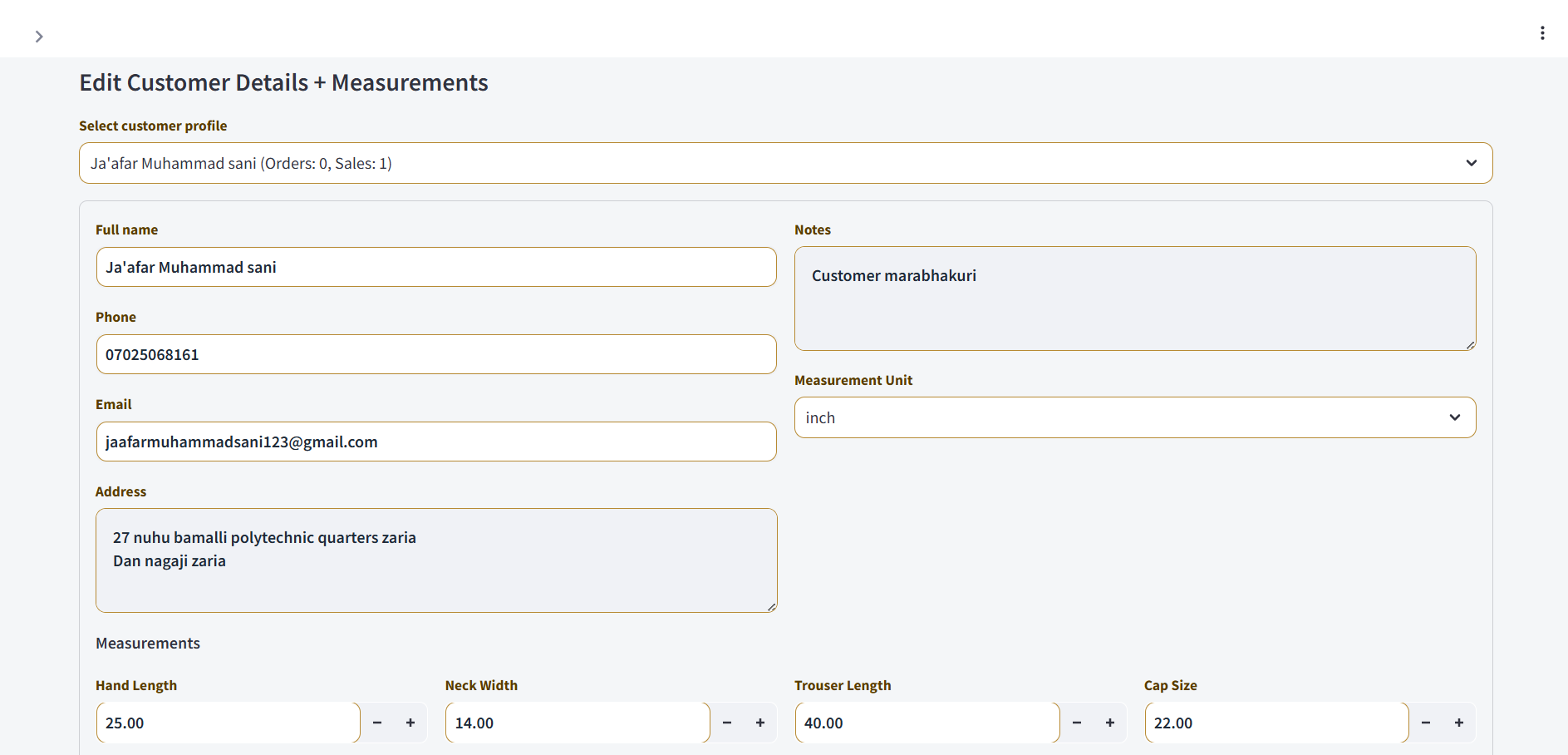
Task: Click the Notes text area
Action: pyautogui.click(x=1134, y=299)
